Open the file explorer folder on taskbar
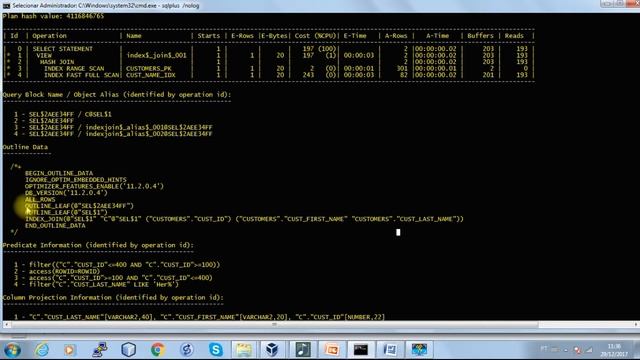The image size is (640, 360). pos(244,350)
